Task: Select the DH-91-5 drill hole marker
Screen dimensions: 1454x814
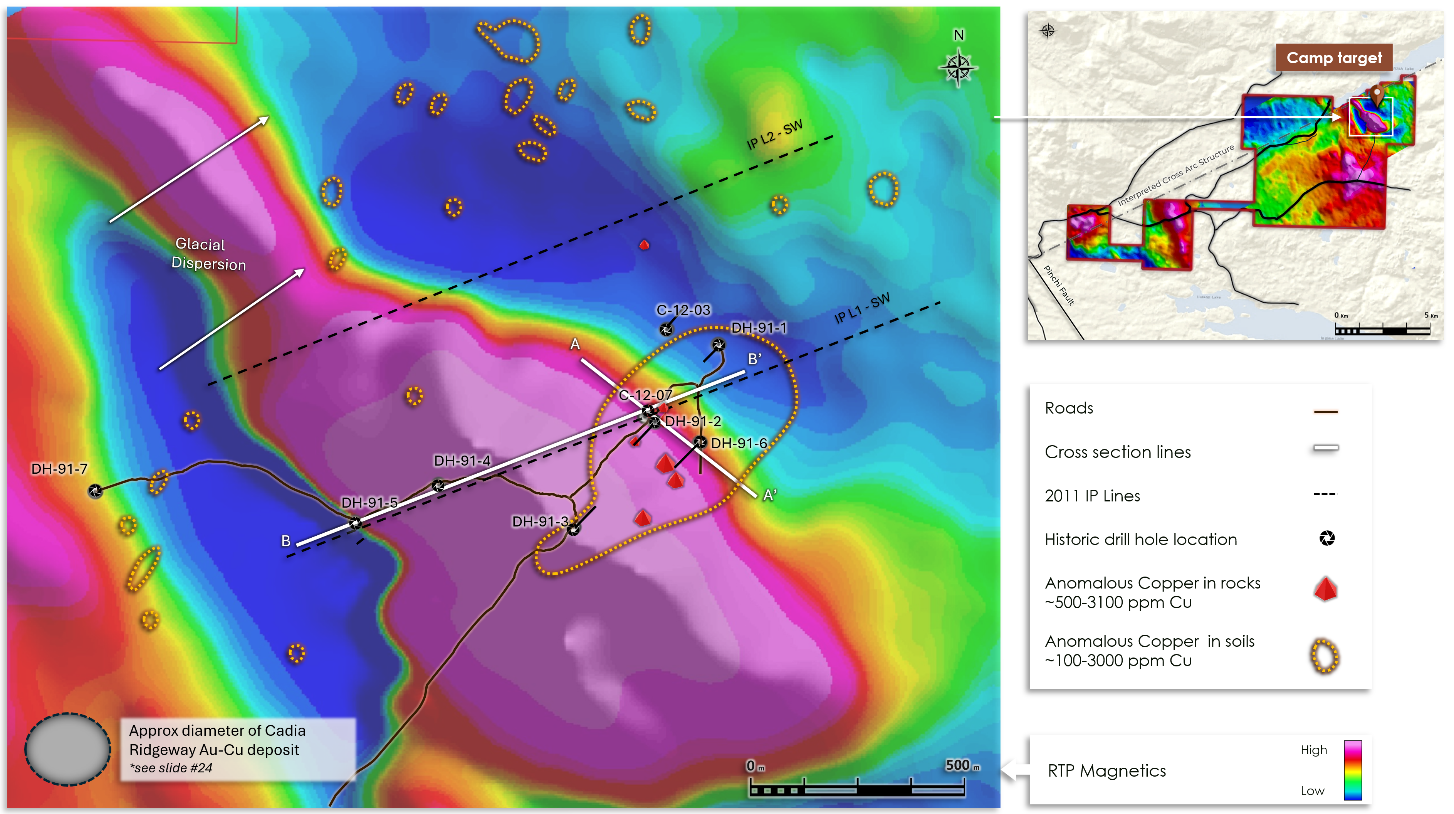Action: [x=355, y=523]
